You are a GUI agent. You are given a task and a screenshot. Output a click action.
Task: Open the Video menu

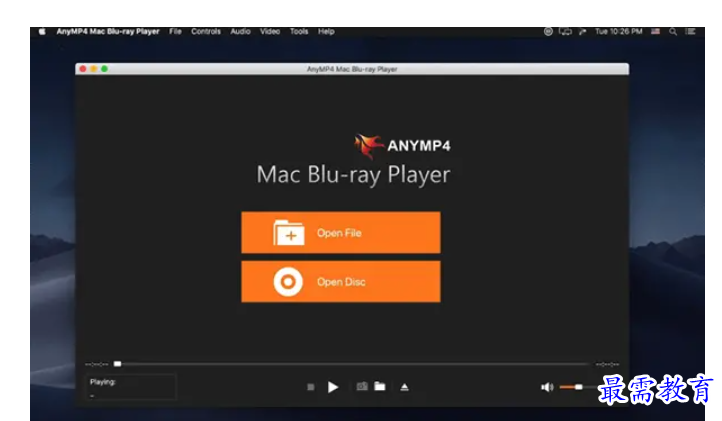[270, 31]
